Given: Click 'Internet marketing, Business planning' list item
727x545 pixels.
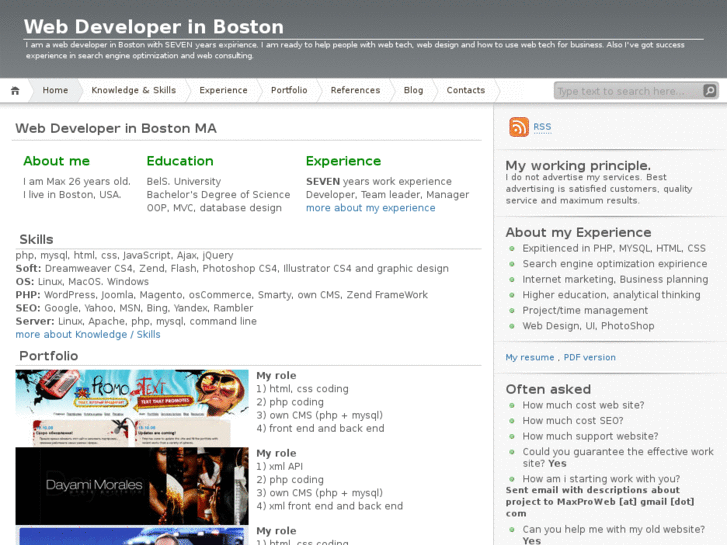Looking at the screenshot, I should (615, 280).
